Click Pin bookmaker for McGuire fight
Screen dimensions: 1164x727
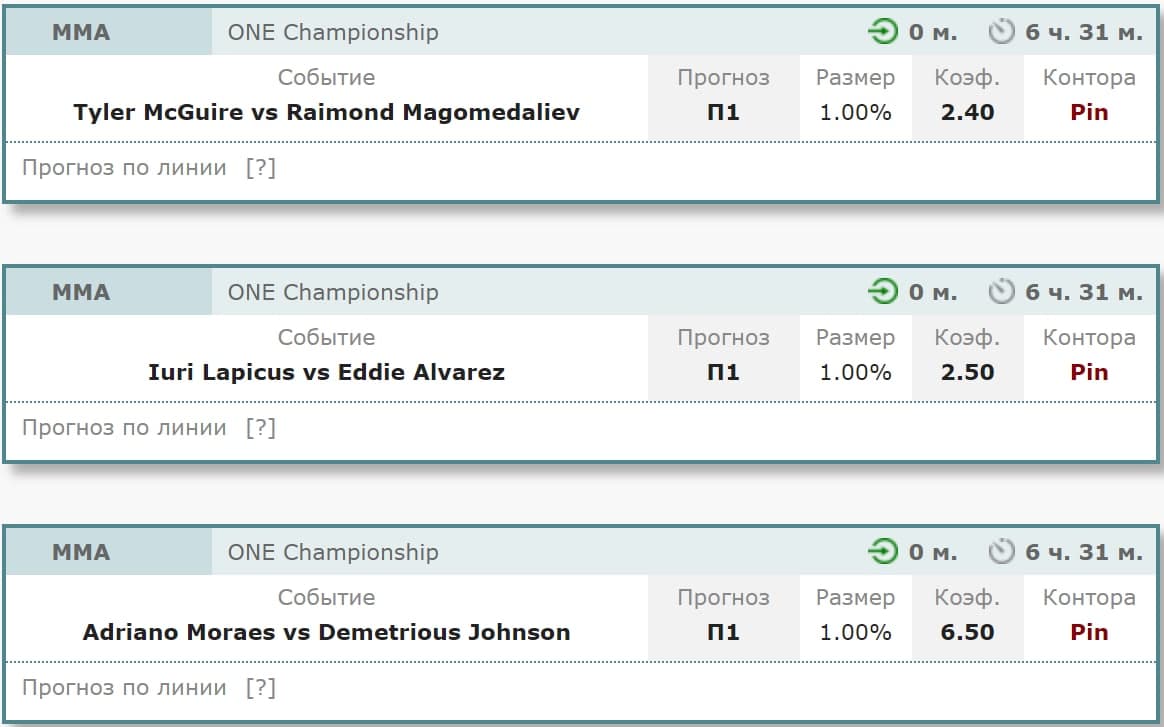[1089, 112]
